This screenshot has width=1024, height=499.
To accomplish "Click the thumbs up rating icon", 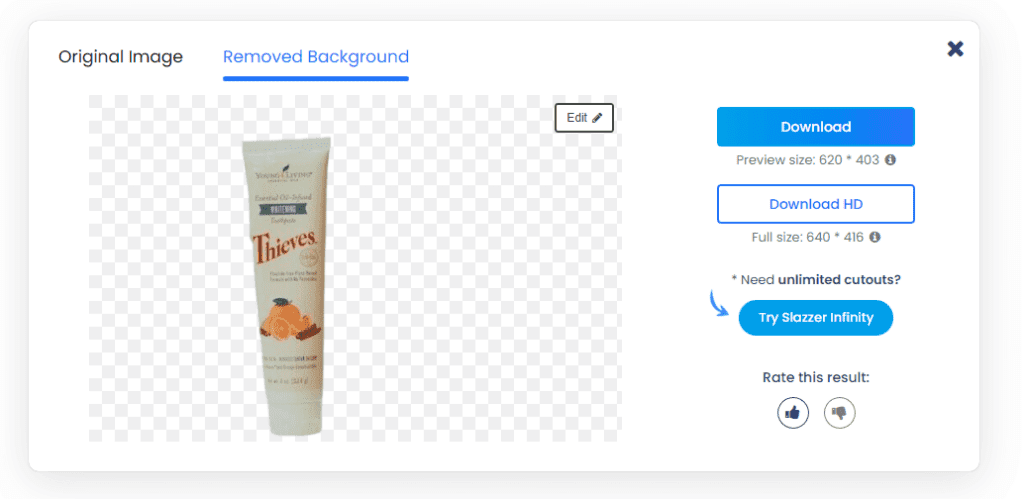I will tap(793, 413).
